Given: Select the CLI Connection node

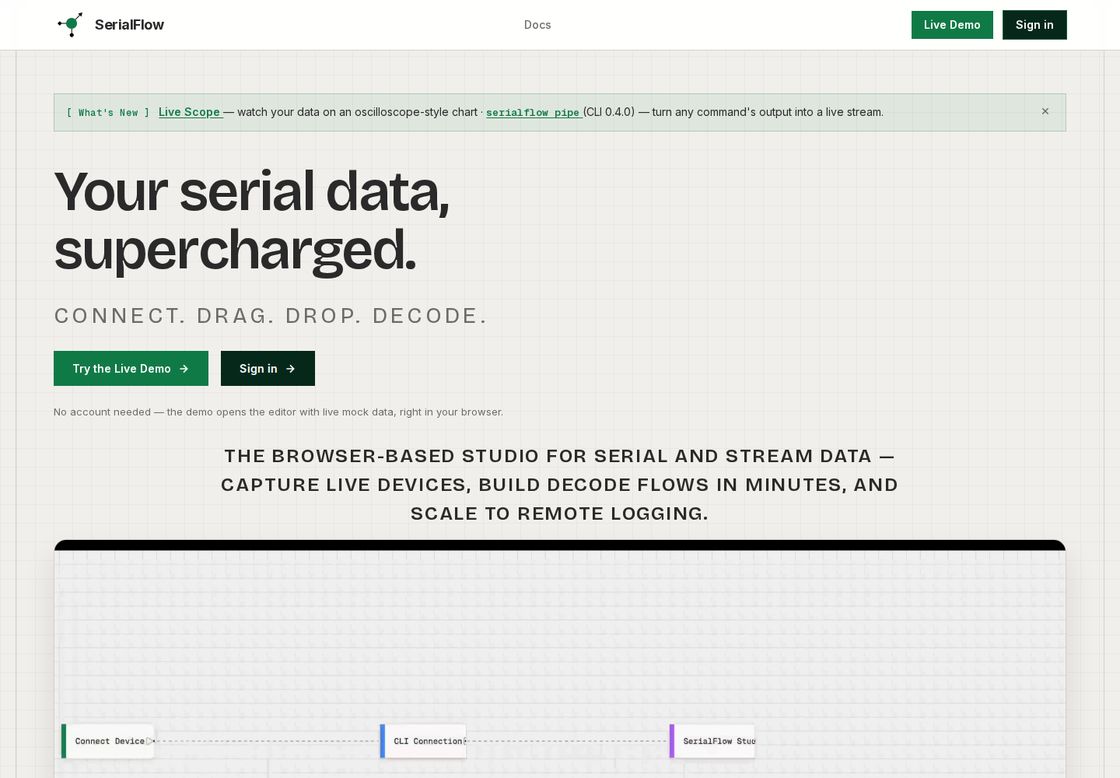Looking at the screenshot, I should (x=423, y=741).
